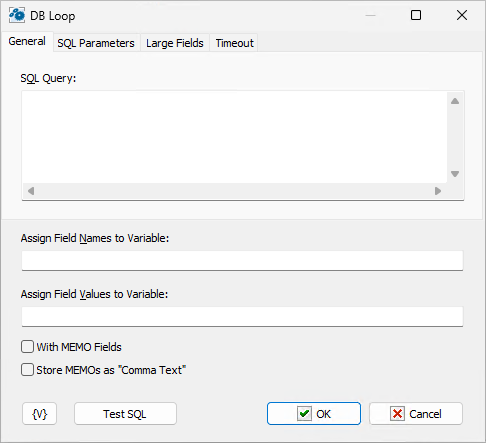Image resolution: width=486 pixels, height=443 pixels.
Task: Click the SQL Query scroll right arrow
Action: [x=438, y=191]
